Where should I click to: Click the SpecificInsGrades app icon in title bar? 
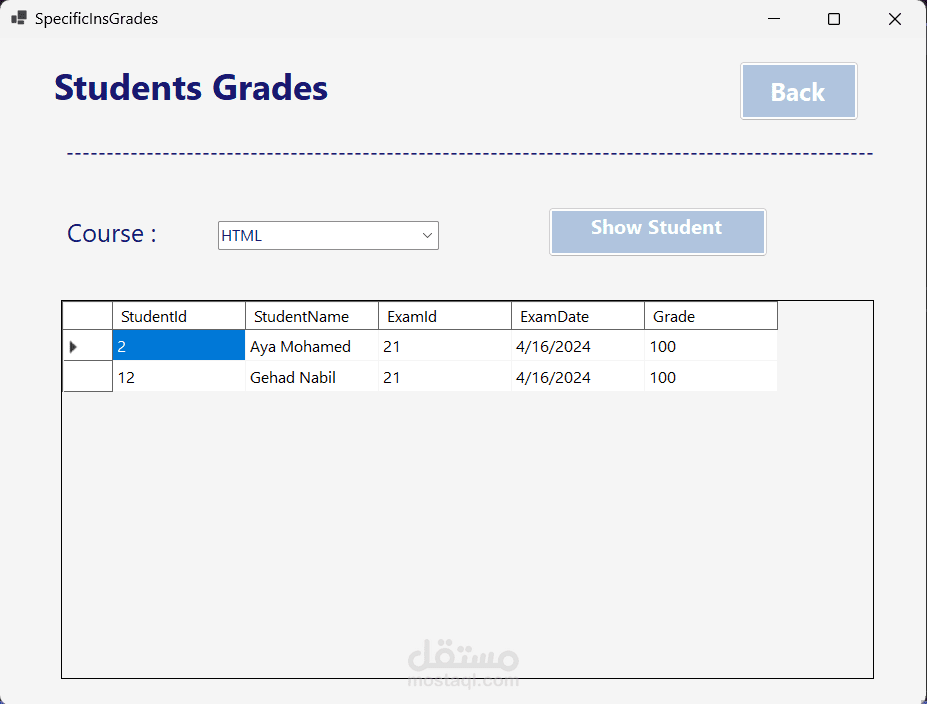tap(19, 18)
